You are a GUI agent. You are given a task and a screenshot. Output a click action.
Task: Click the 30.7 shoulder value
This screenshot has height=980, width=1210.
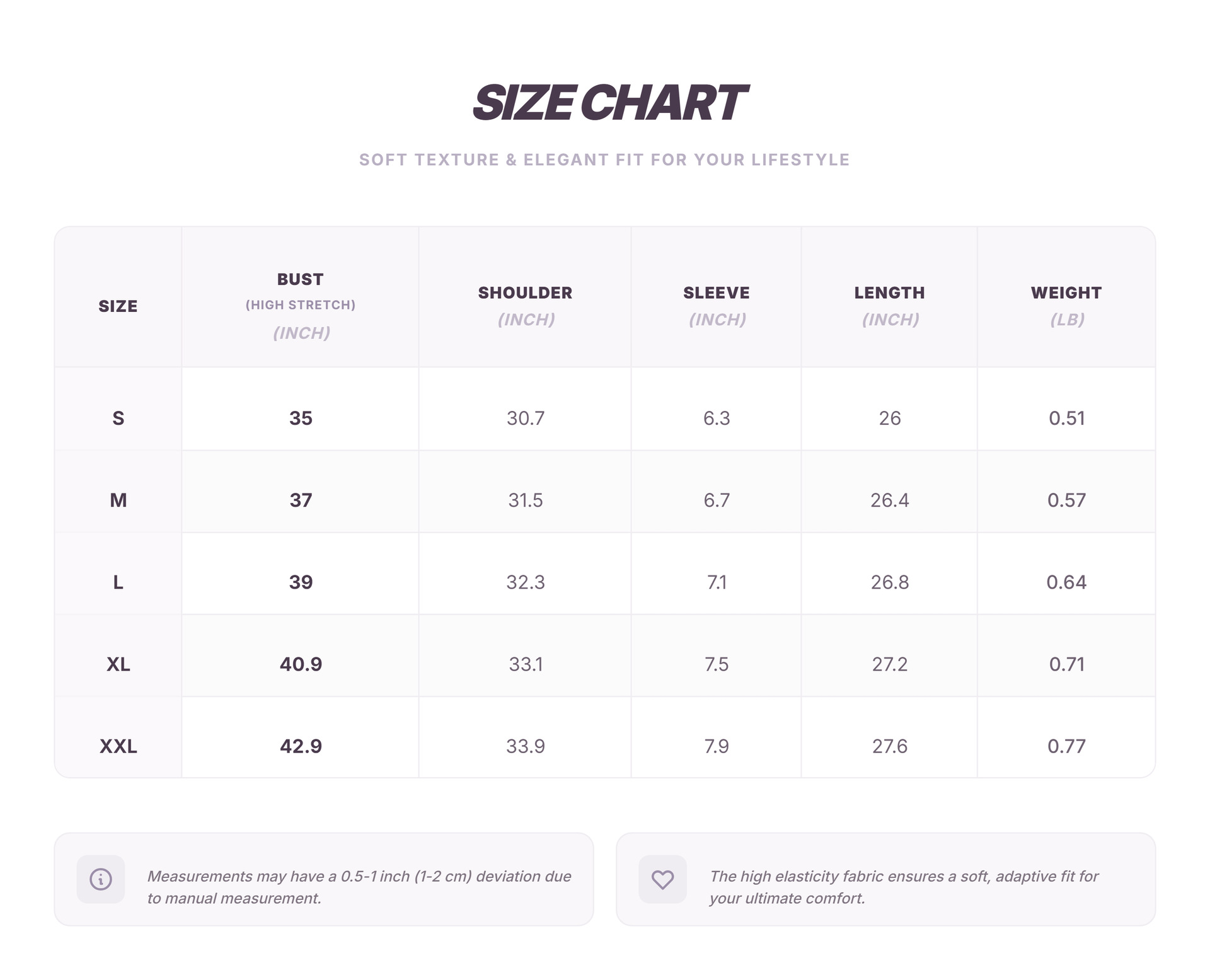[x=526, y=418]
